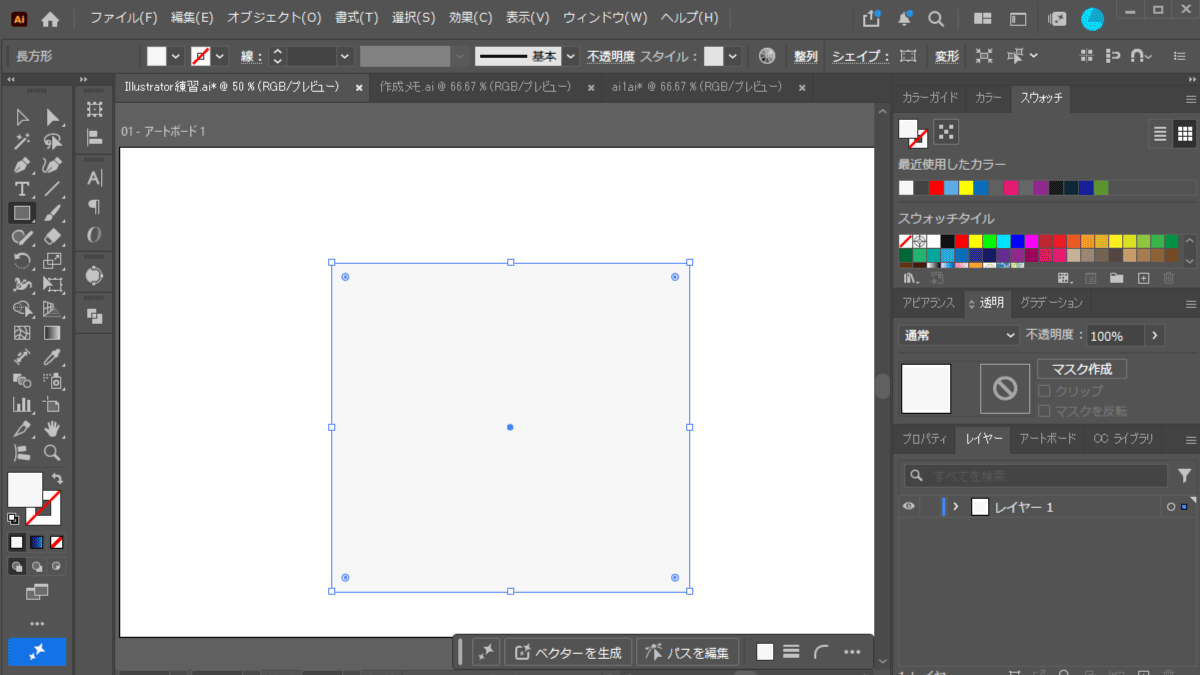This screenshot has height=675, width=1200.
Task: Open the オブジェクト(O) menu
Action: (274, 18)
